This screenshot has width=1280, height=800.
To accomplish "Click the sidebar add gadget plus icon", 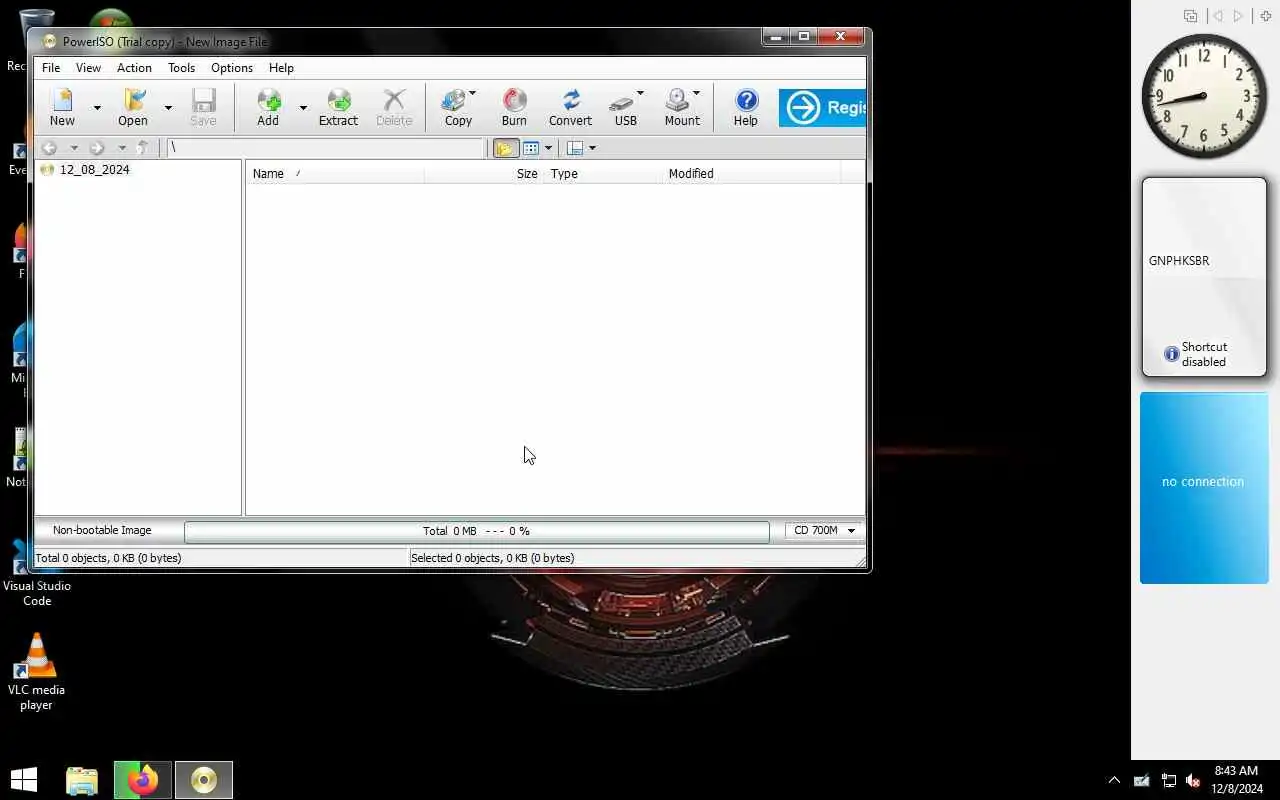I will point(1265,16).
